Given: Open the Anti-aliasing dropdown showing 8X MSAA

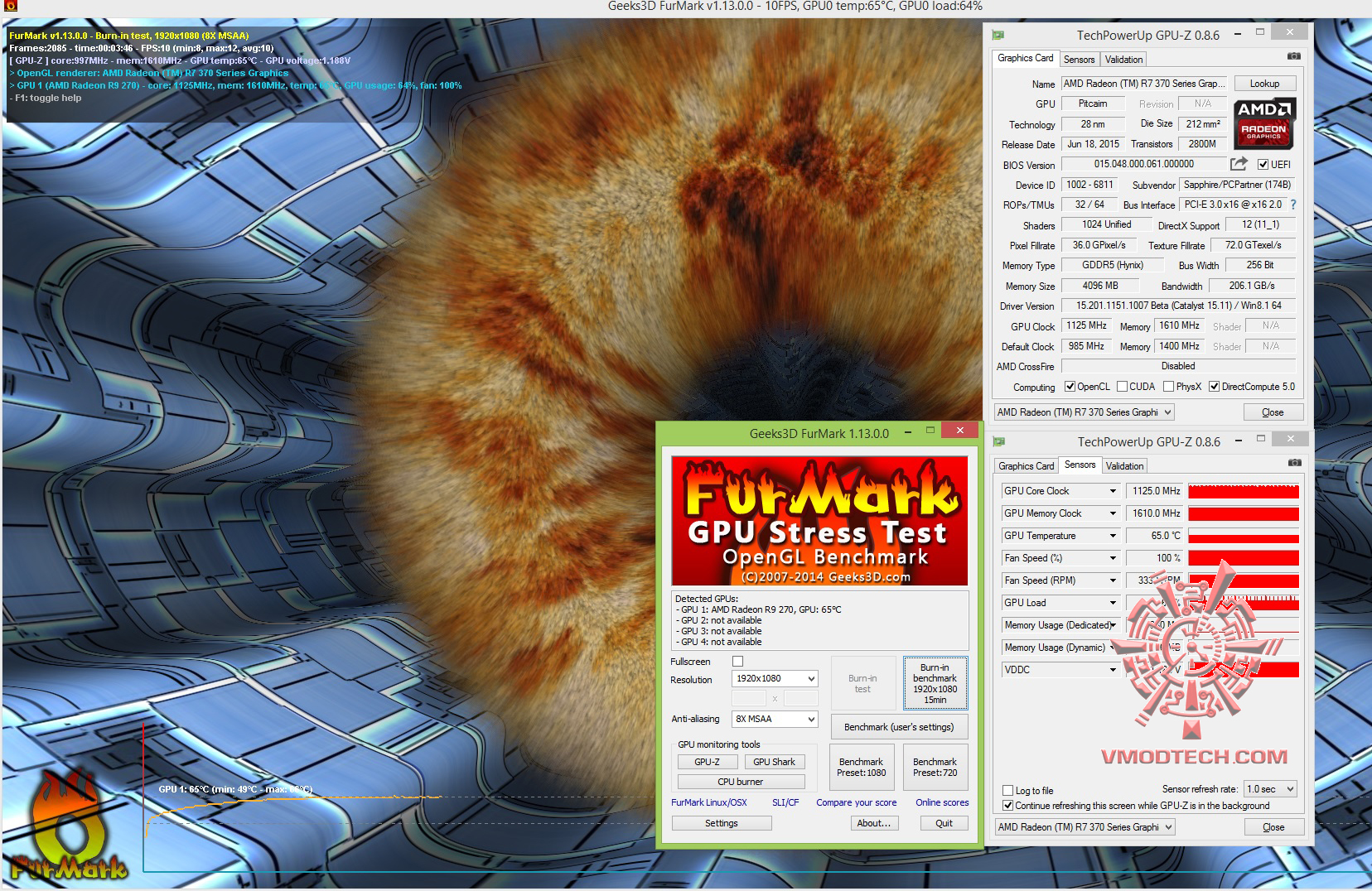Looking at the screenshot, I should click(775, 719).
